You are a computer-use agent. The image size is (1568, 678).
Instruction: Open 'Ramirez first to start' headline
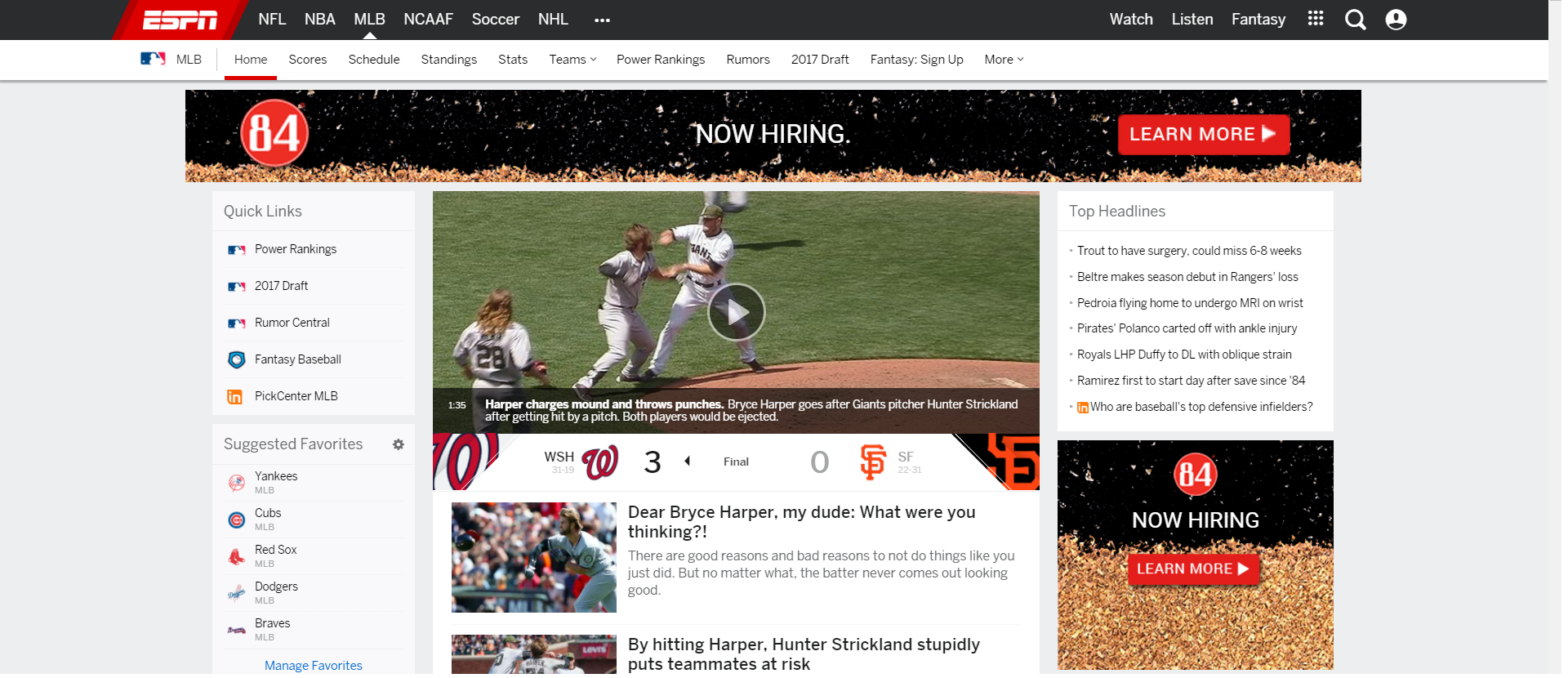tap(1191, 381)
